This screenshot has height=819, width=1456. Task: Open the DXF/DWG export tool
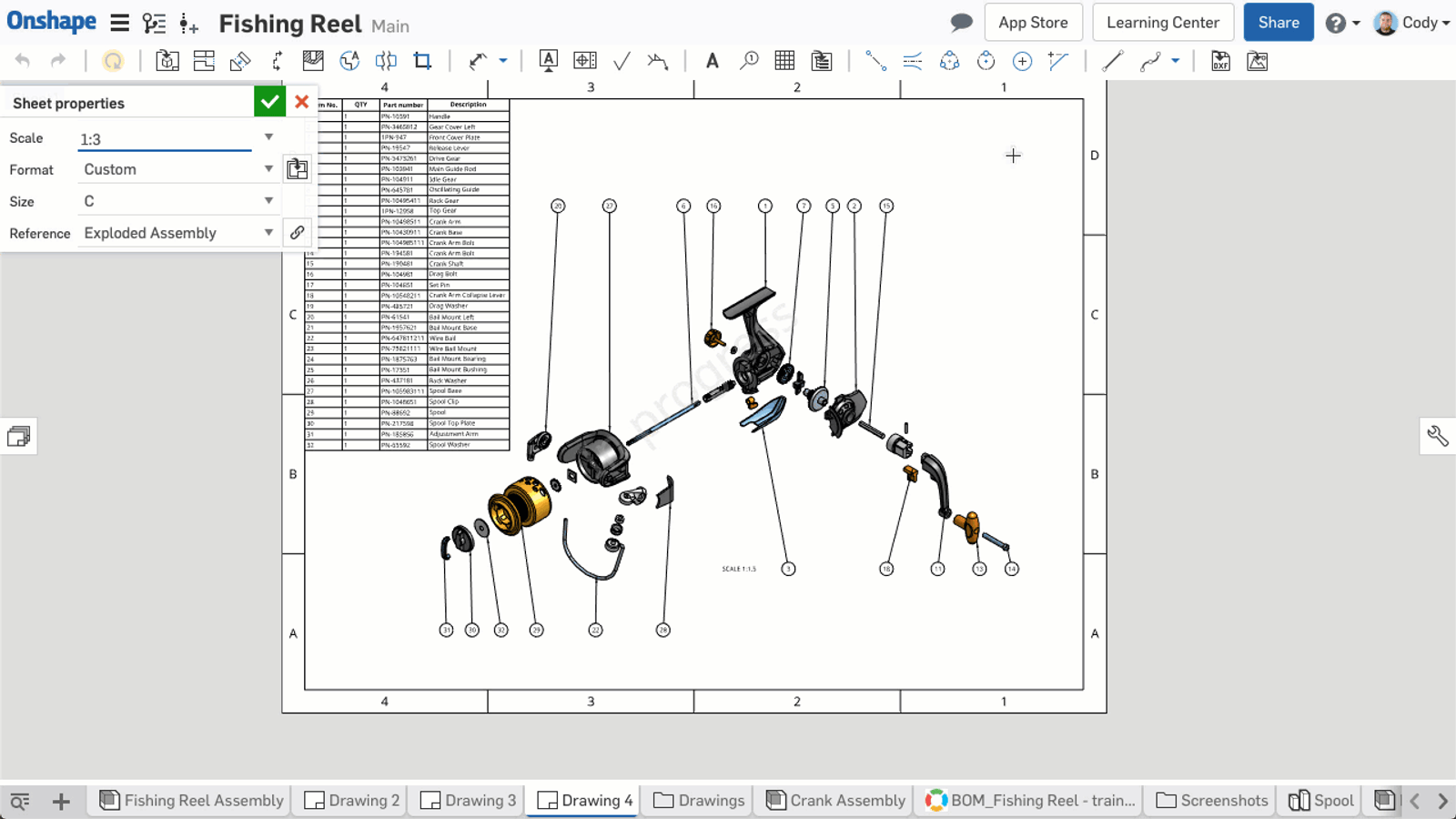tap(1220, 61)
